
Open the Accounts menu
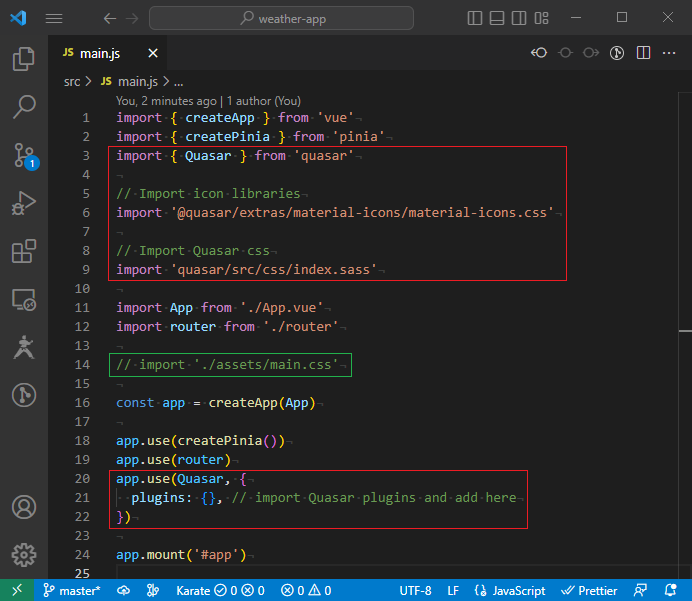[x=24, y=507]
